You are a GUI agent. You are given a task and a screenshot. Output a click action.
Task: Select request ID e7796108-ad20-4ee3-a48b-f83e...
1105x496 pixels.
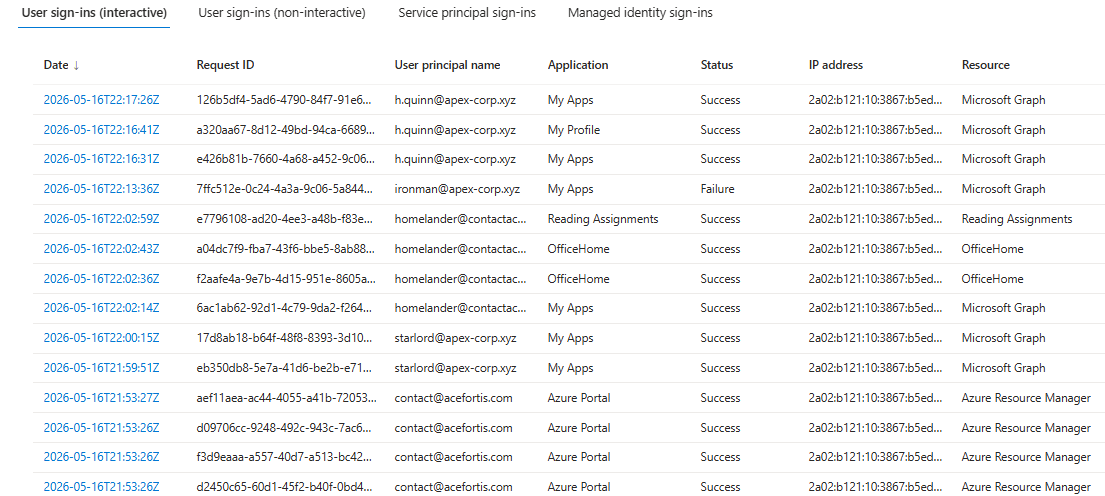(285, 219)
